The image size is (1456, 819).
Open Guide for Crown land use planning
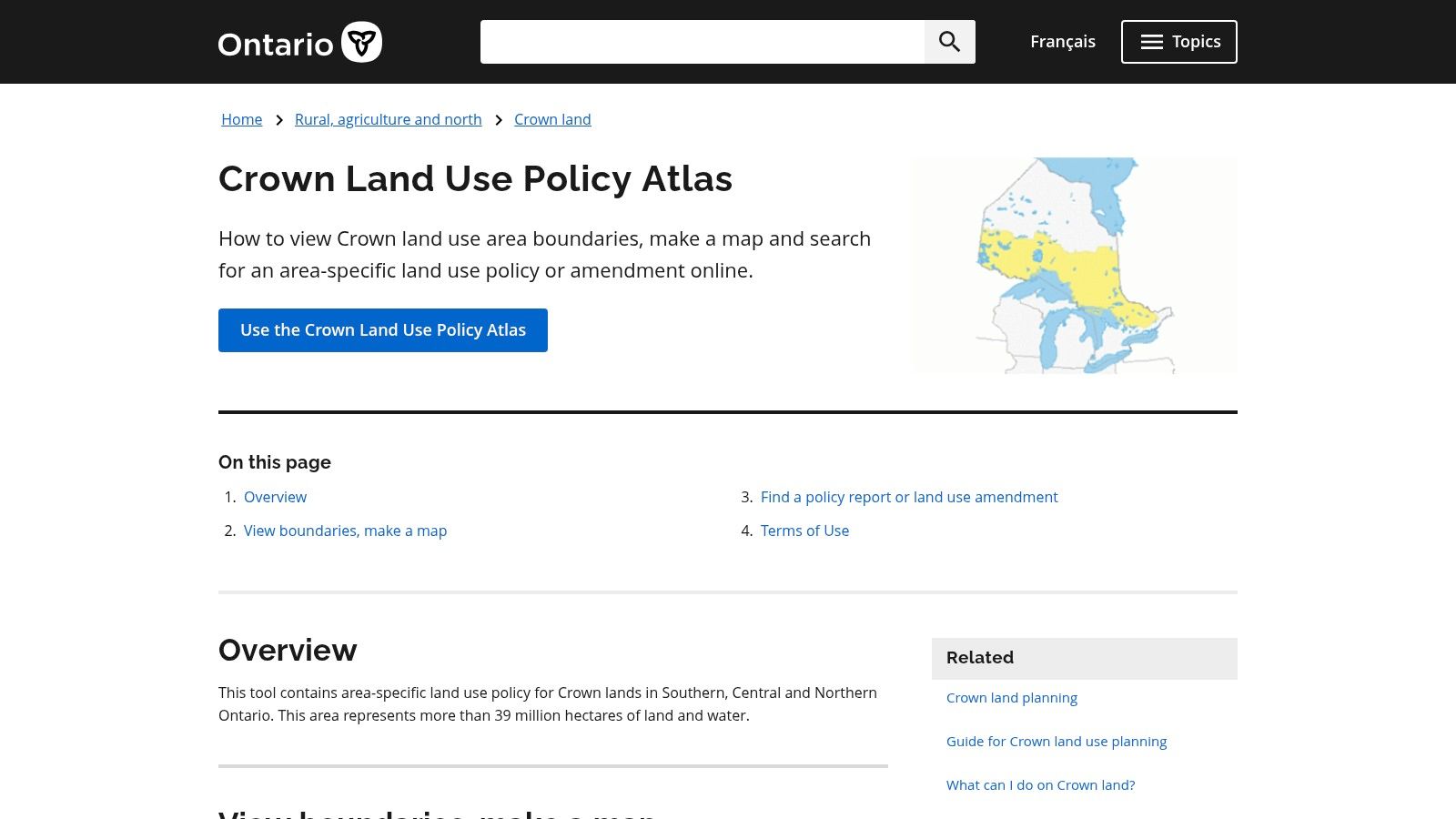(x=1056, y=742)
